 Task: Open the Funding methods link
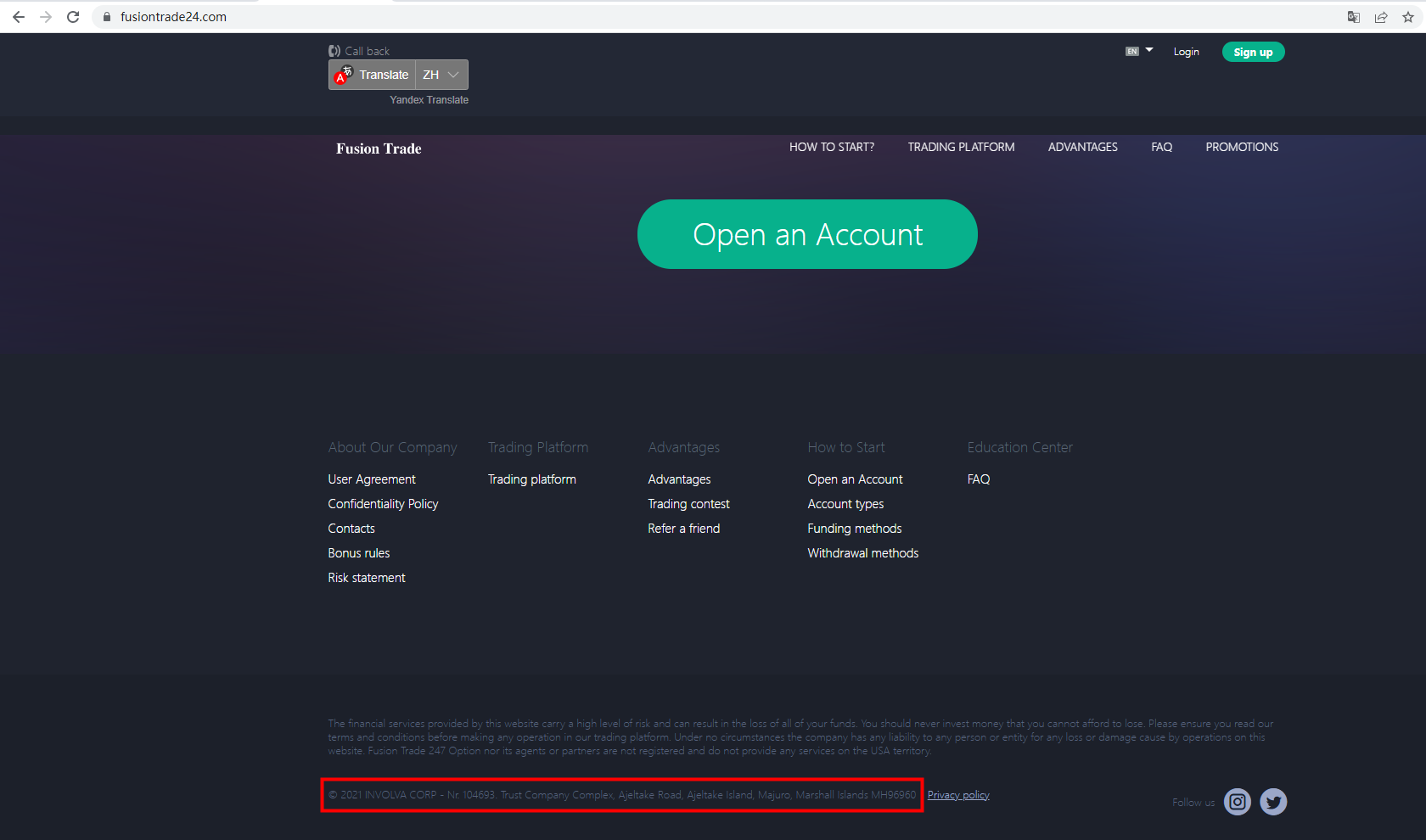(x=855, y=529)
